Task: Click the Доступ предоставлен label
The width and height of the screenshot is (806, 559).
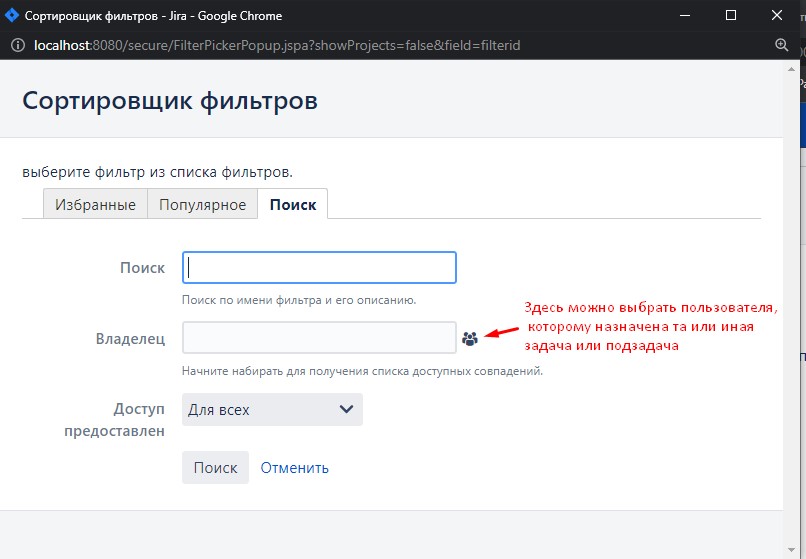Action: pyautogui.click(x=115, y=420)
